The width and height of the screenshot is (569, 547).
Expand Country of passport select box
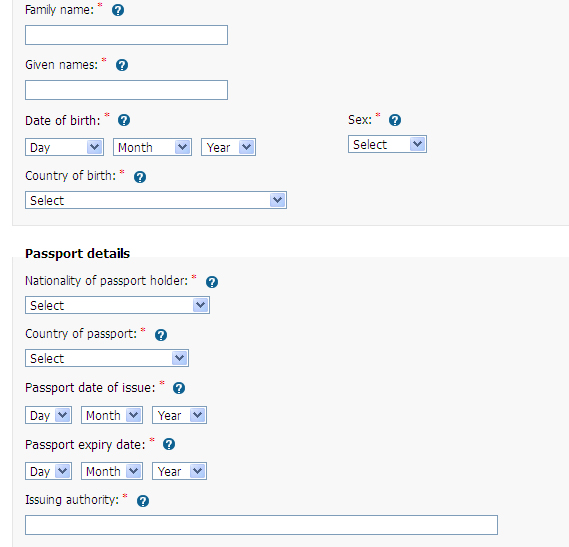107,358
